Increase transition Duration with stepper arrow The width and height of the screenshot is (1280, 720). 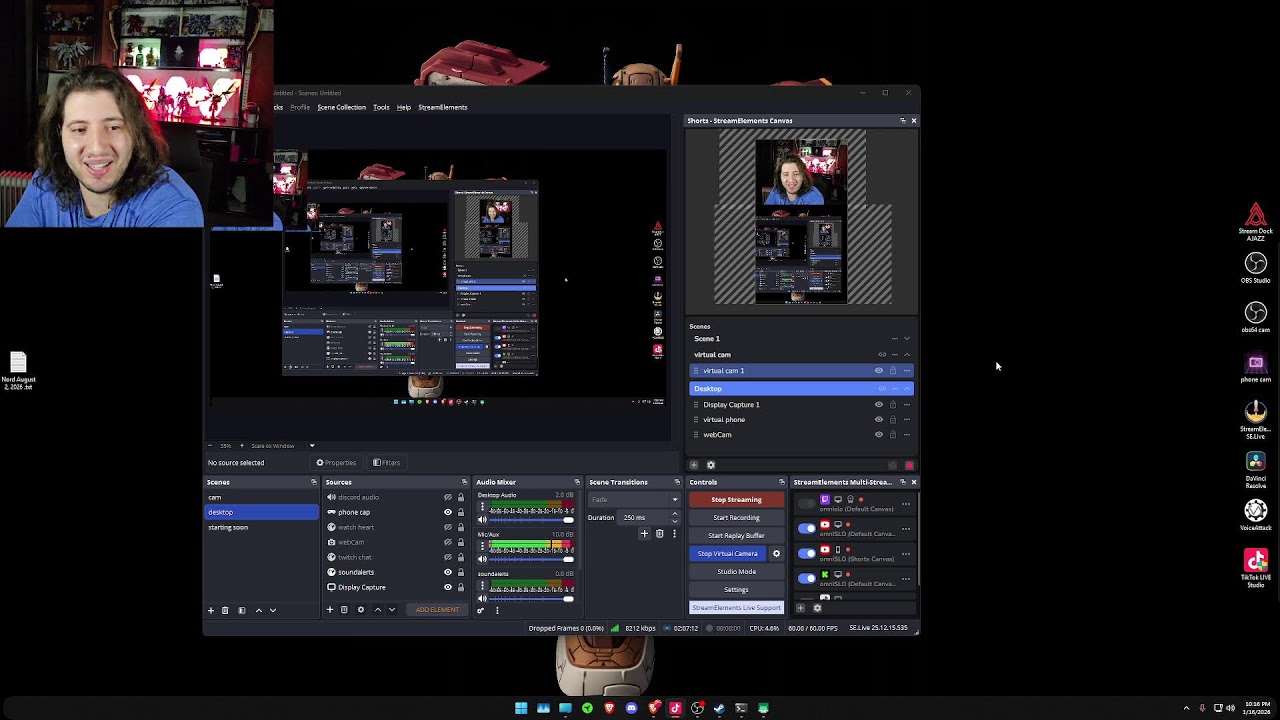(675, 514)
